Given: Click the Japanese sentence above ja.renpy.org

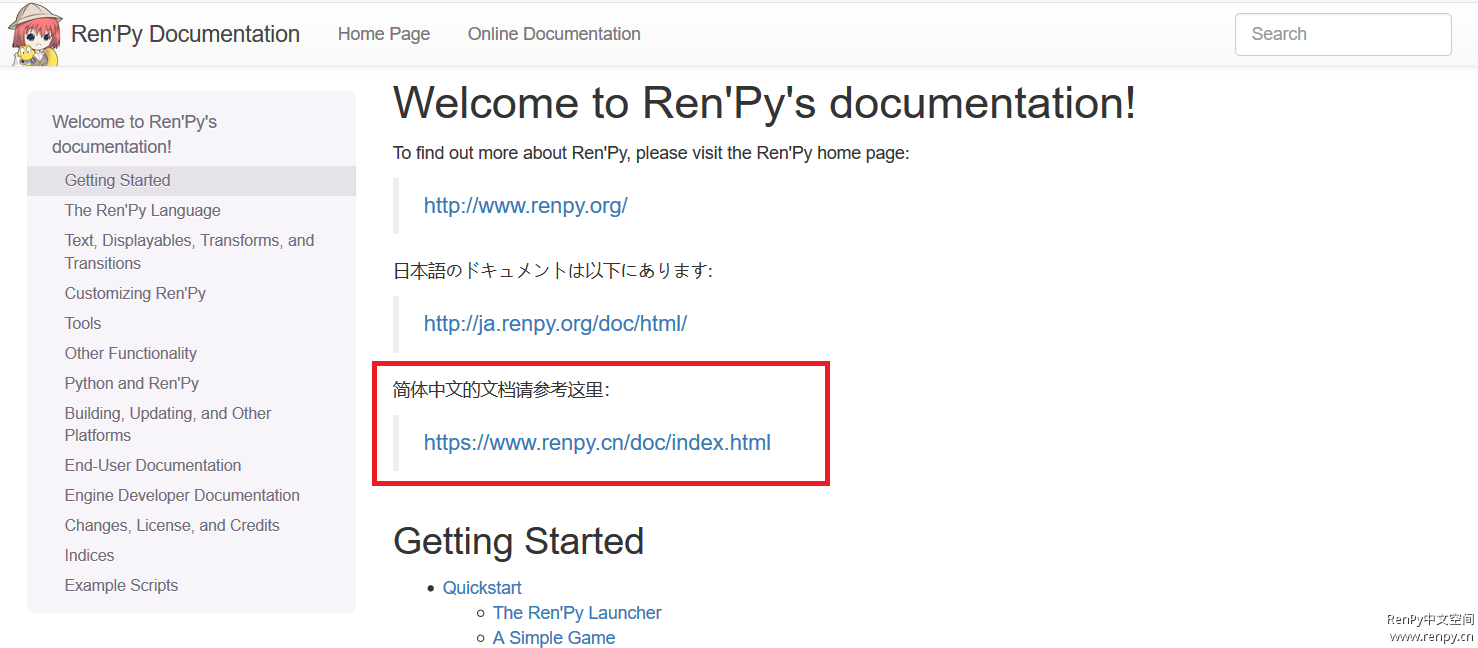Looking at the screenshot, I should click(x=553, y=271).
